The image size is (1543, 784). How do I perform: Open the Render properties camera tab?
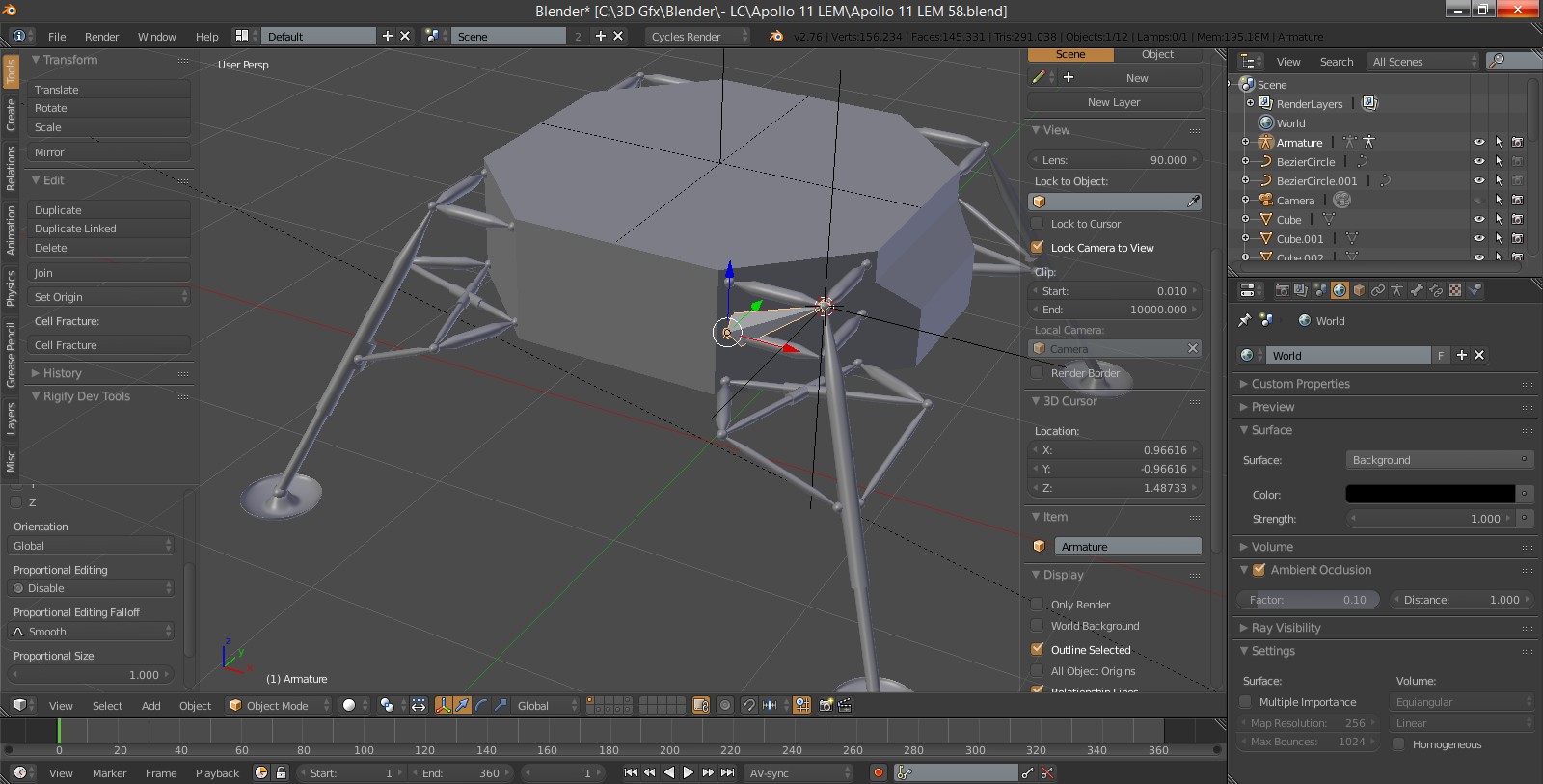(1282, 290)
